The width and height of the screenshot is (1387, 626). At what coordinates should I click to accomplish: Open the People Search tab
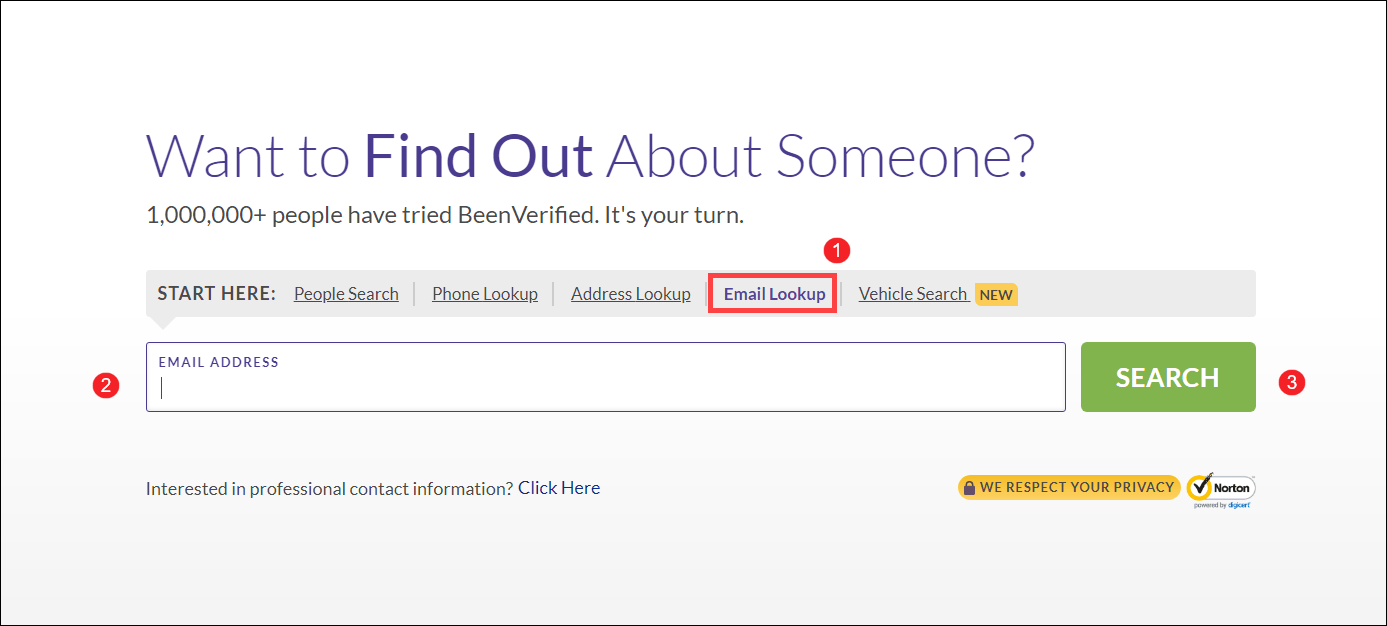(x=346, y=294)
